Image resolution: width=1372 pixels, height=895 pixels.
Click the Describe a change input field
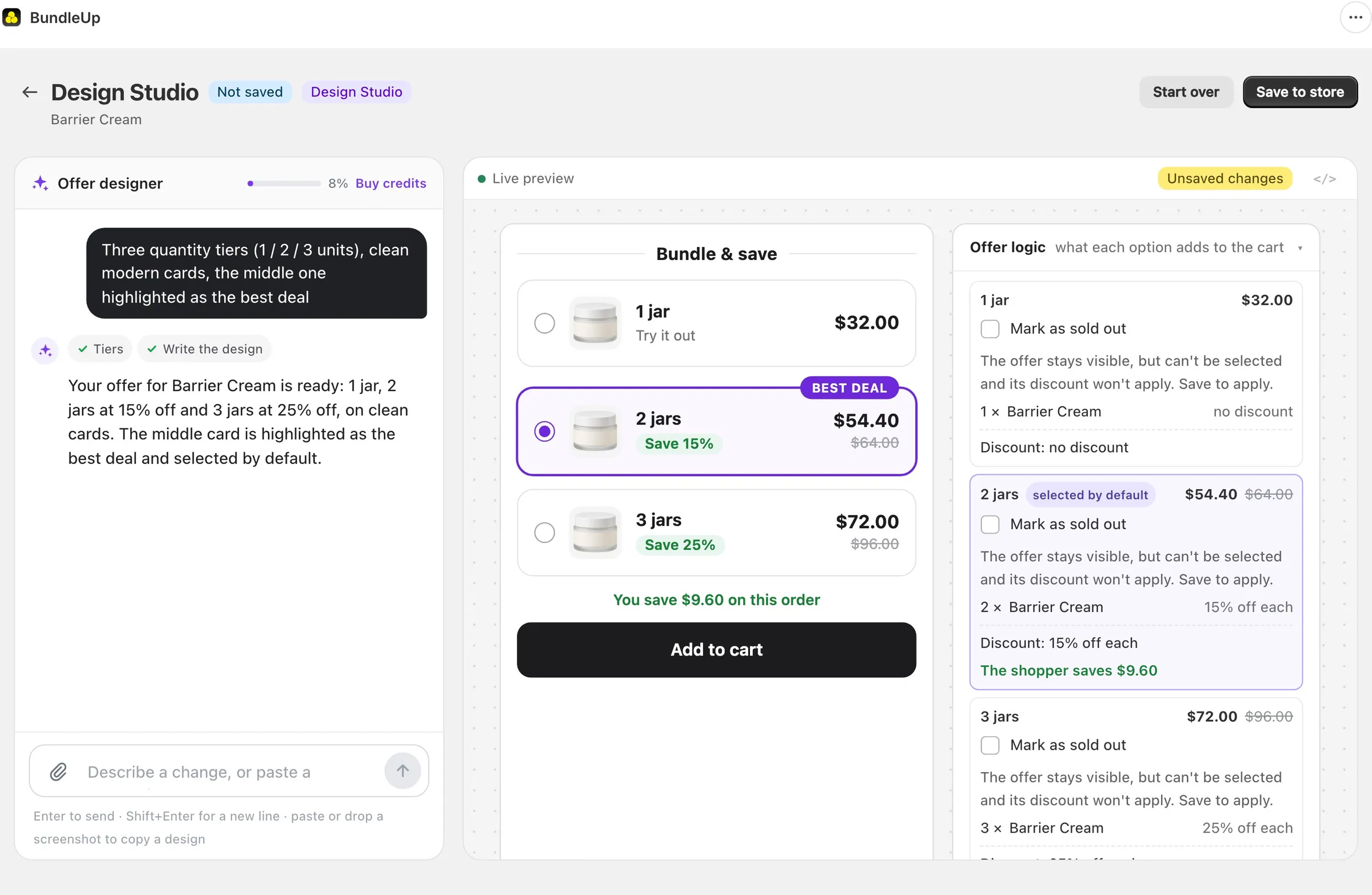pos(228,772)
